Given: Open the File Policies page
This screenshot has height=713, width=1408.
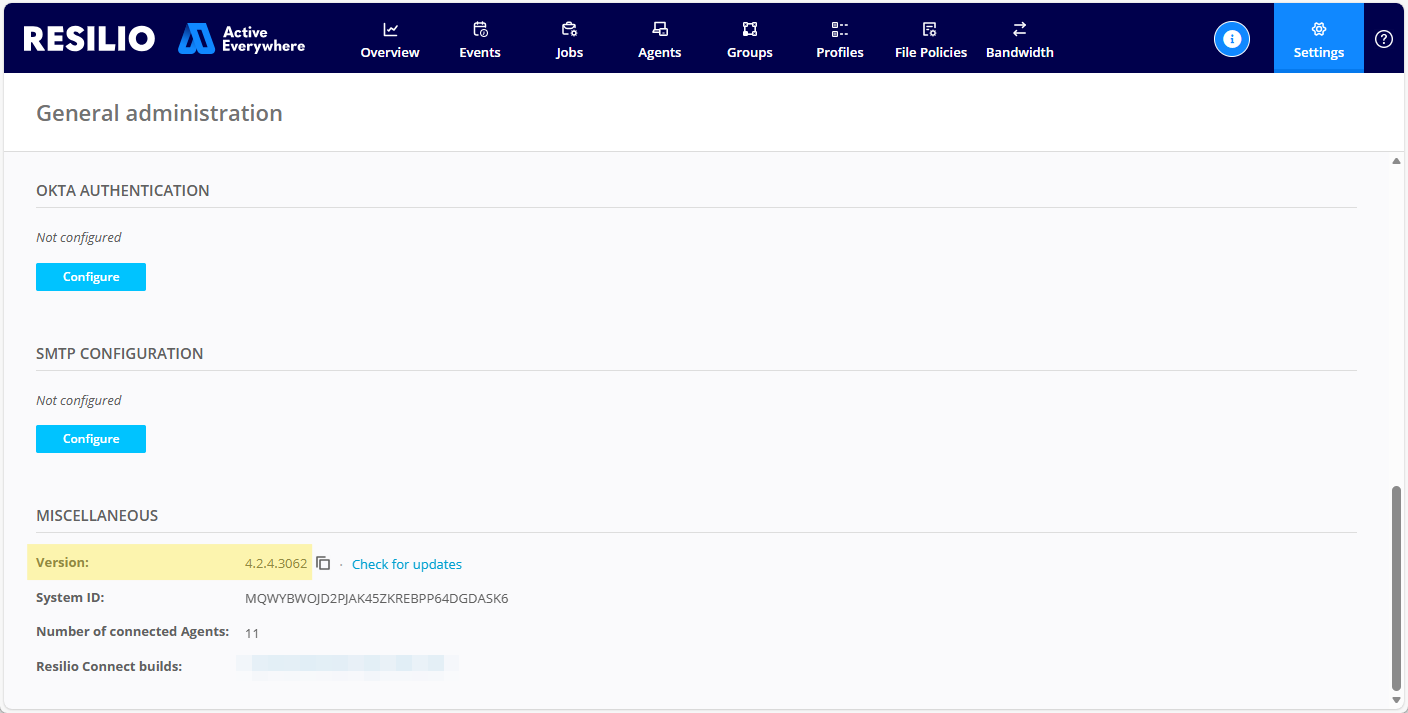Looking at the screenshot, I should tap(930, 40).
